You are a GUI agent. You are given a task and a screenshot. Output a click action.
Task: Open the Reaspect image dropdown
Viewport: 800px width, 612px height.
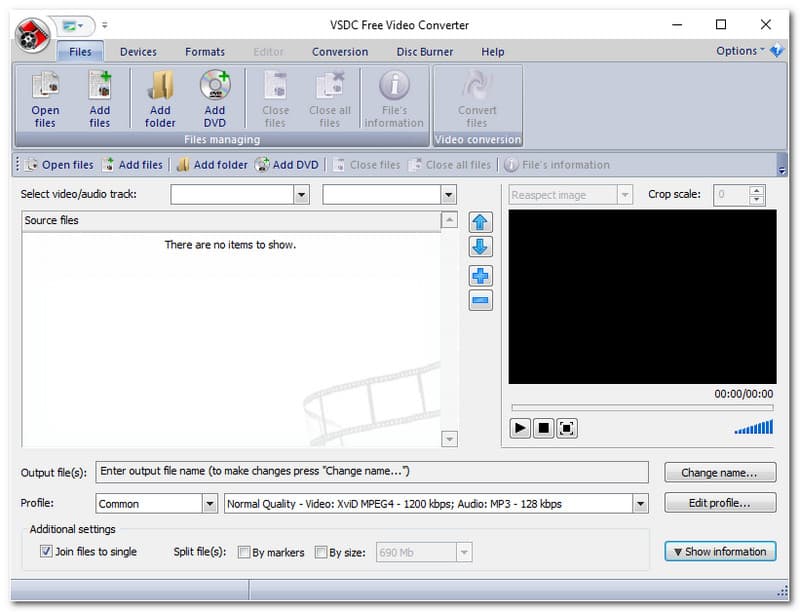pos(625,195)
